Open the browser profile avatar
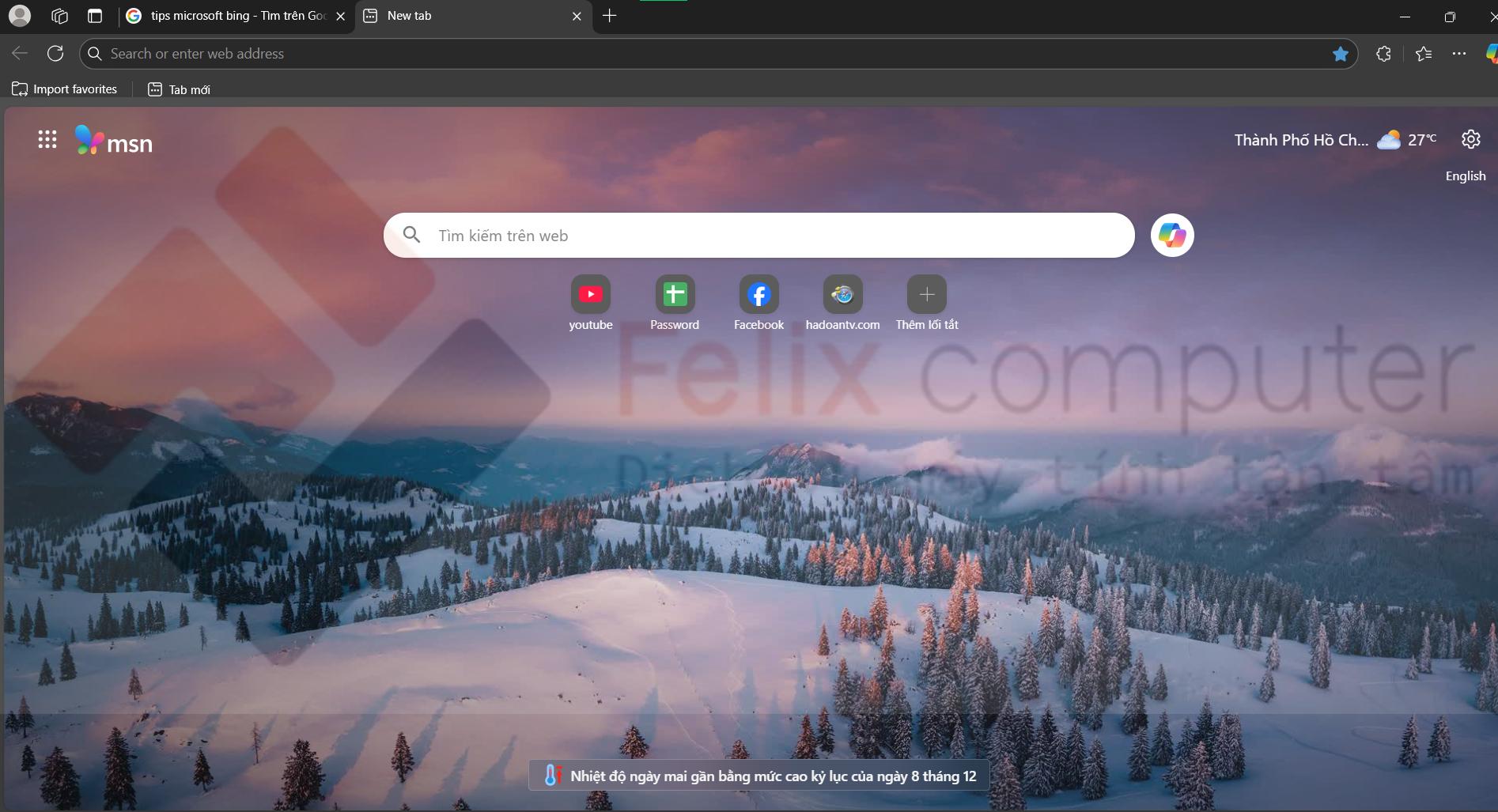The height and width of the screenshot is (812, 1498). pyautogui.click(x=20, y=16)
